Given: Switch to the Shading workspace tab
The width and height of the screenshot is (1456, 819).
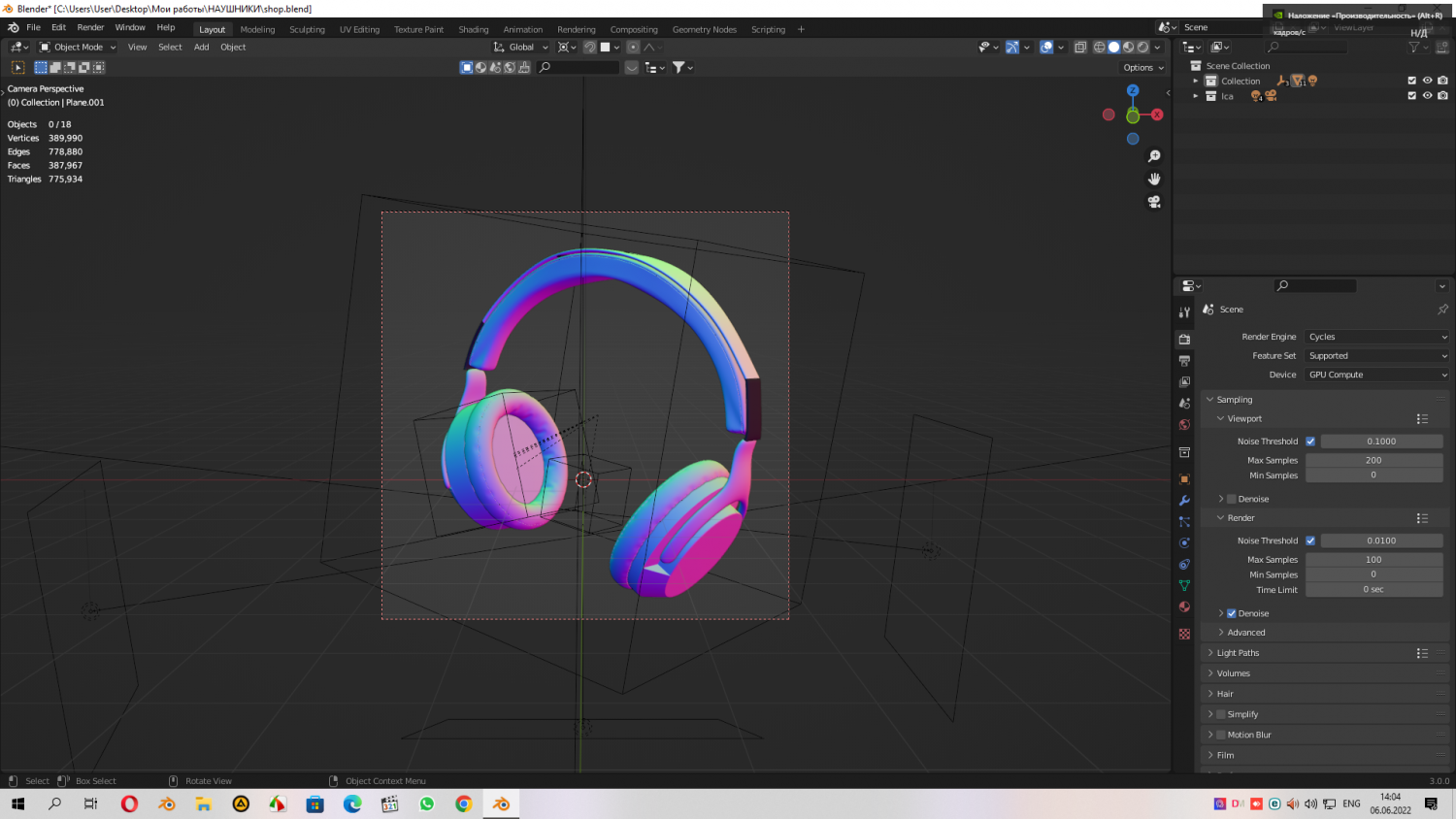Looking at the screenshot, I should point(474,29).
